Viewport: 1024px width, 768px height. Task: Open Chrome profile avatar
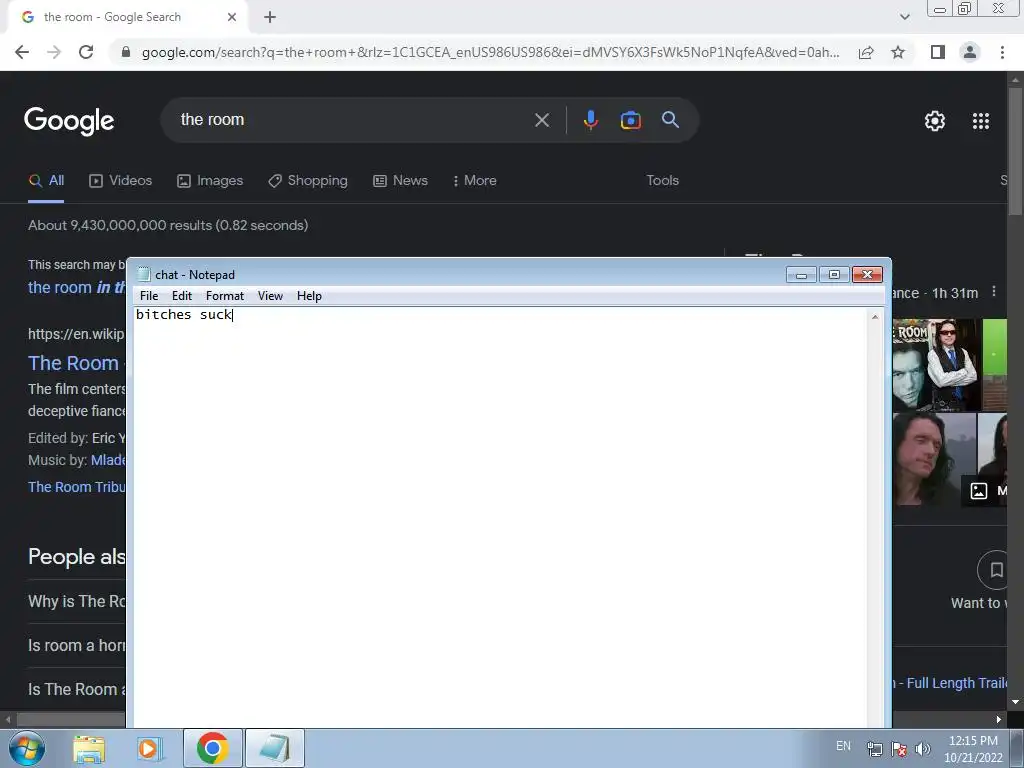tap(970, 52)
